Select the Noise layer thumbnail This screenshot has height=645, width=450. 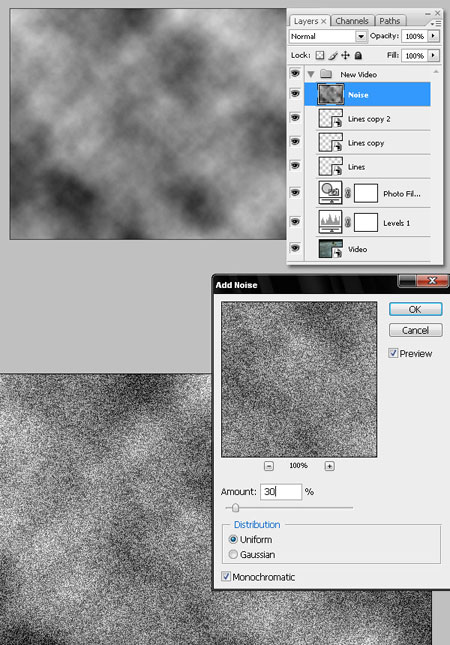(330, 94)
